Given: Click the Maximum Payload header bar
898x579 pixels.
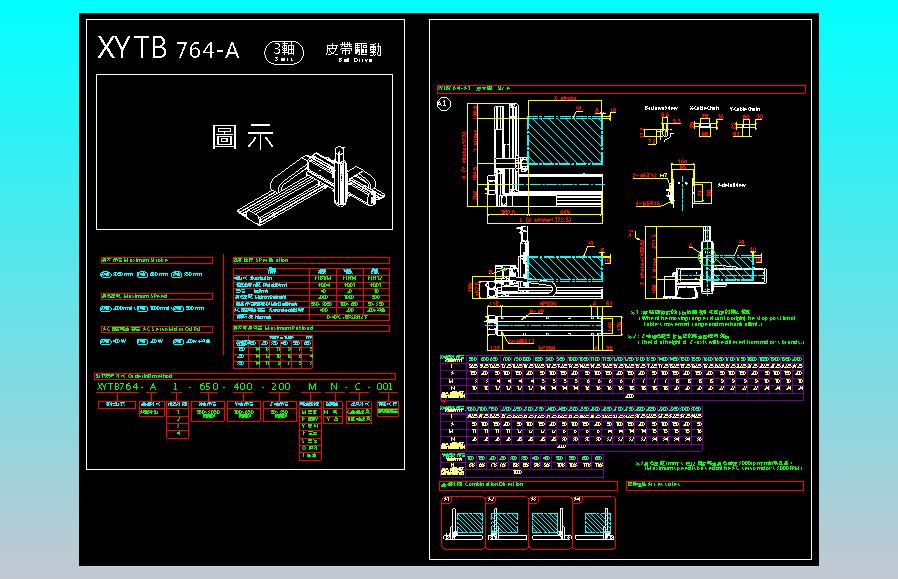Looking at the screenshot, I should coord(311,328).
